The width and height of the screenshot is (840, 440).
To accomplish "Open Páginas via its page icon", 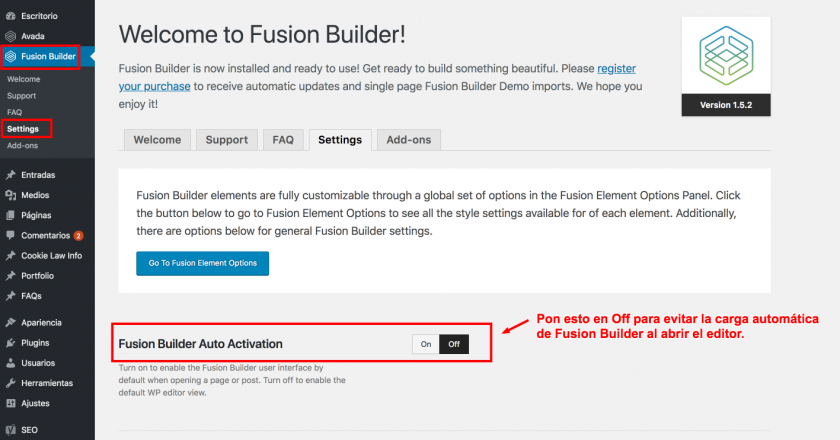I will point(10,215).
